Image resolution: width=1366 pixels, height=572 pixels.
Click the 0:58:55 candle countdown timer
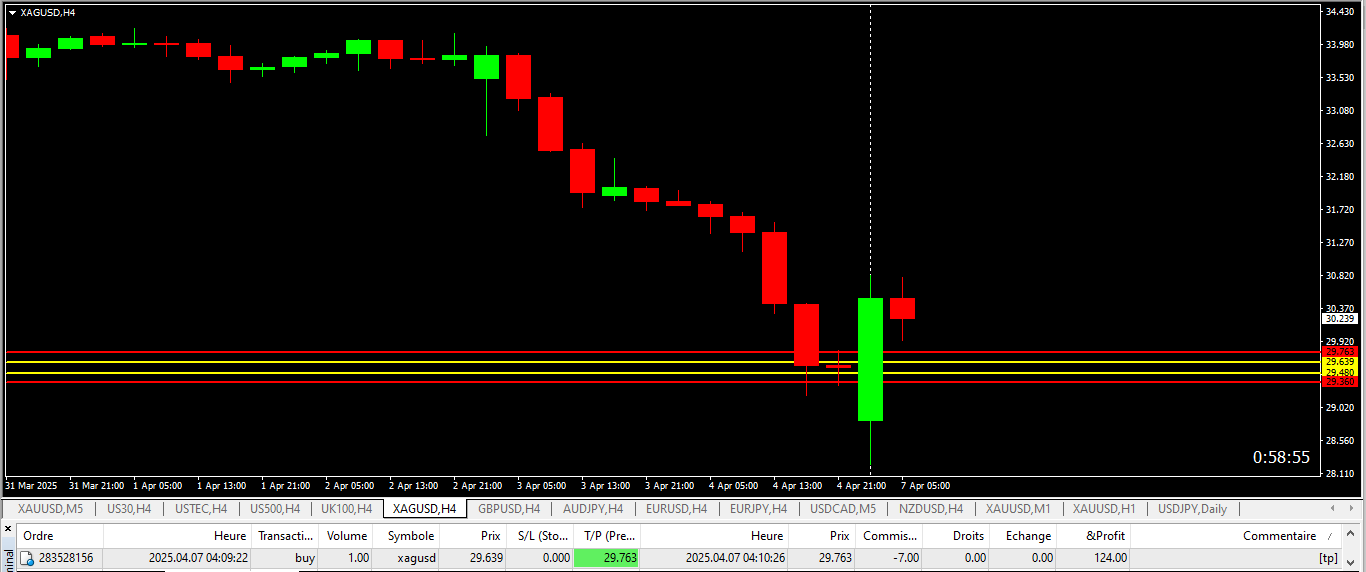[1281, 457]
